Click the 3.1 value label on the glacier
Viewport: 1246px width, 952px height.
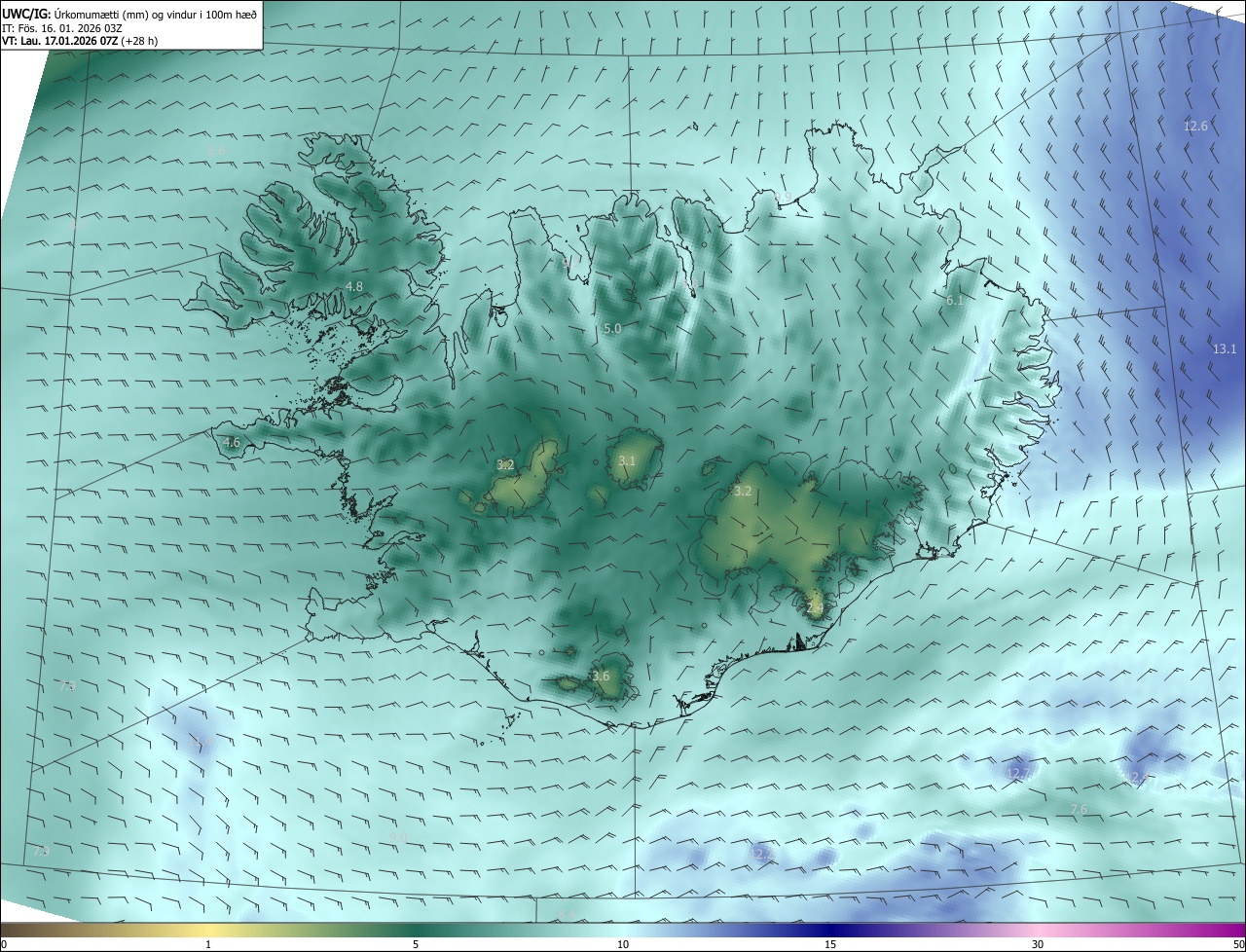[x=627, y=460]
